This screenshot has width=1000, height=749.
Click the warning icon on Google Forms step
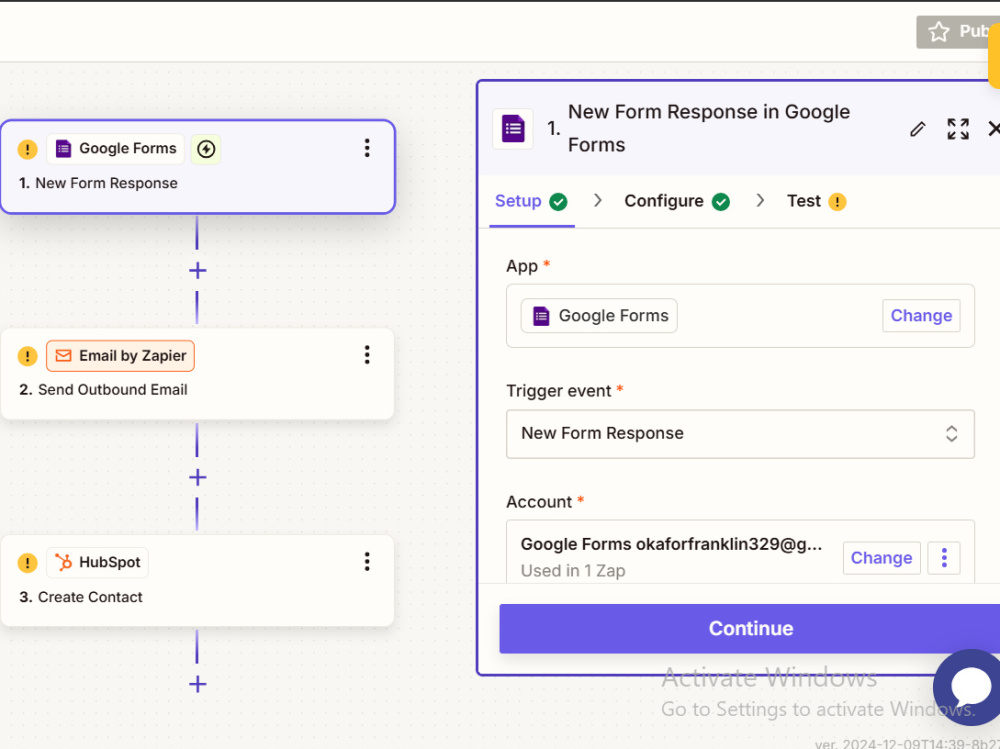[x=27, y=149]
